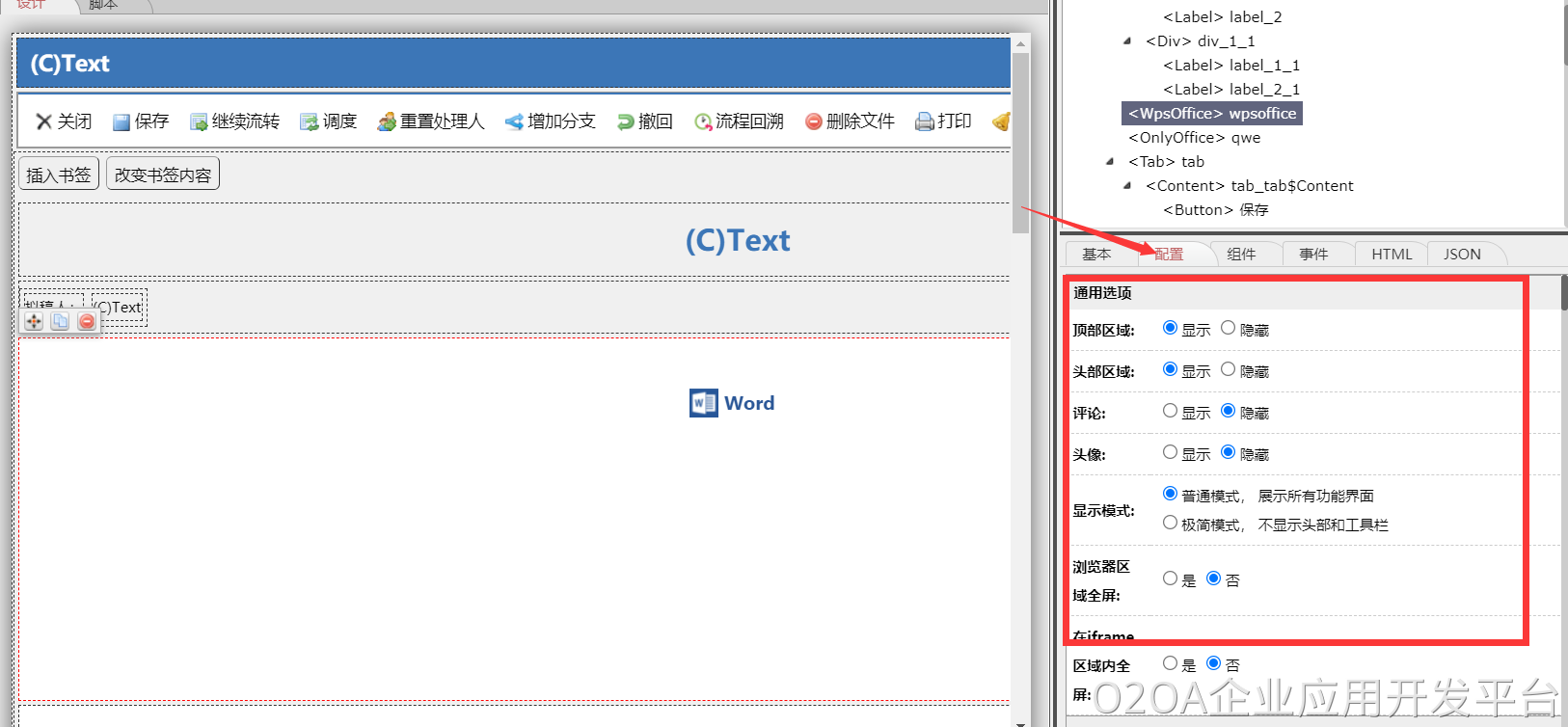Collapse the <Content> tab_tab$Content node
This screenshot has height=727, width=1568.
(x=1127, y=185)
